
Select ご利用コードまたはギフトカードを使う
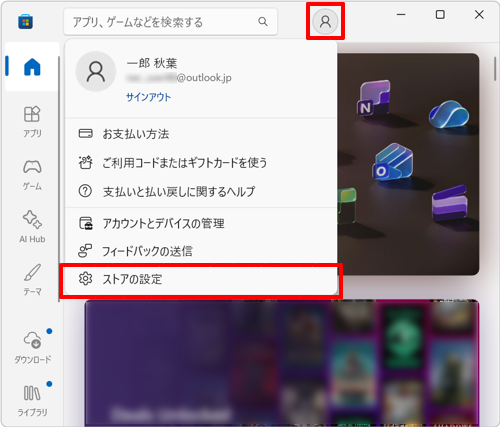coord(201,162)
